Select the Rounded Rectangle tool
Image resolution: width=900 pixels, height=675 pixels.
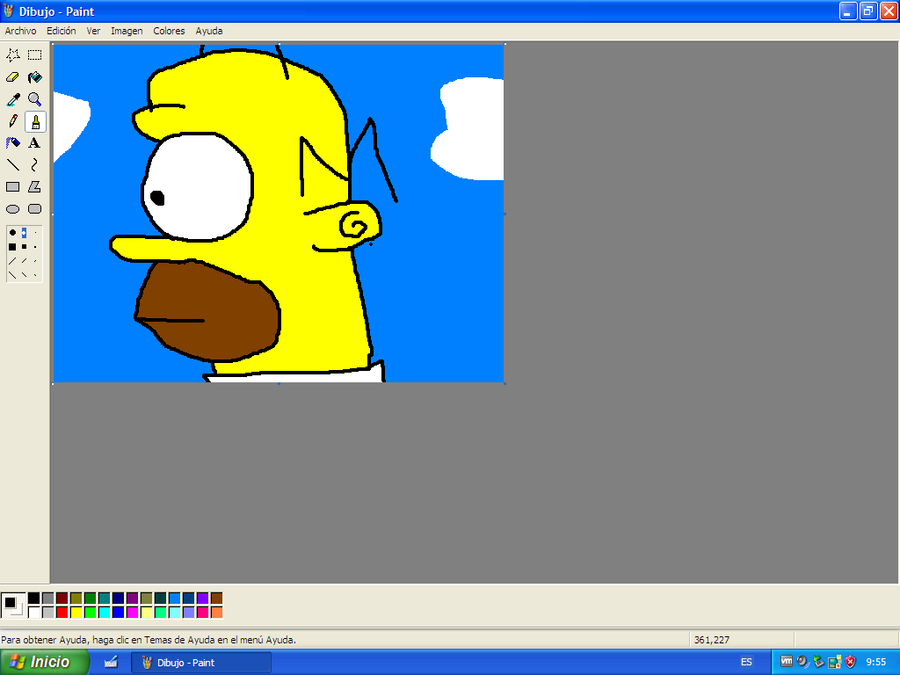point(35,209)
